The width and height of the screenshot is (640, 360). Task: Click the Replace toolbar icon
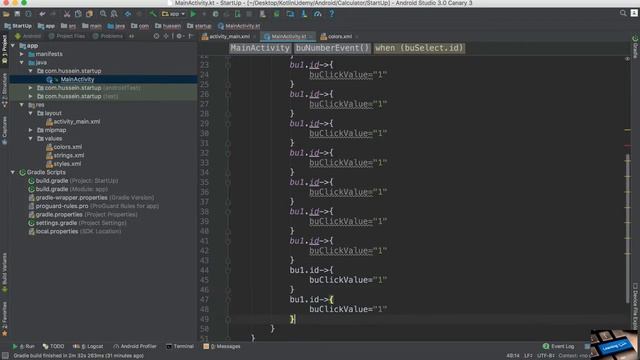[x=114, y=14]
